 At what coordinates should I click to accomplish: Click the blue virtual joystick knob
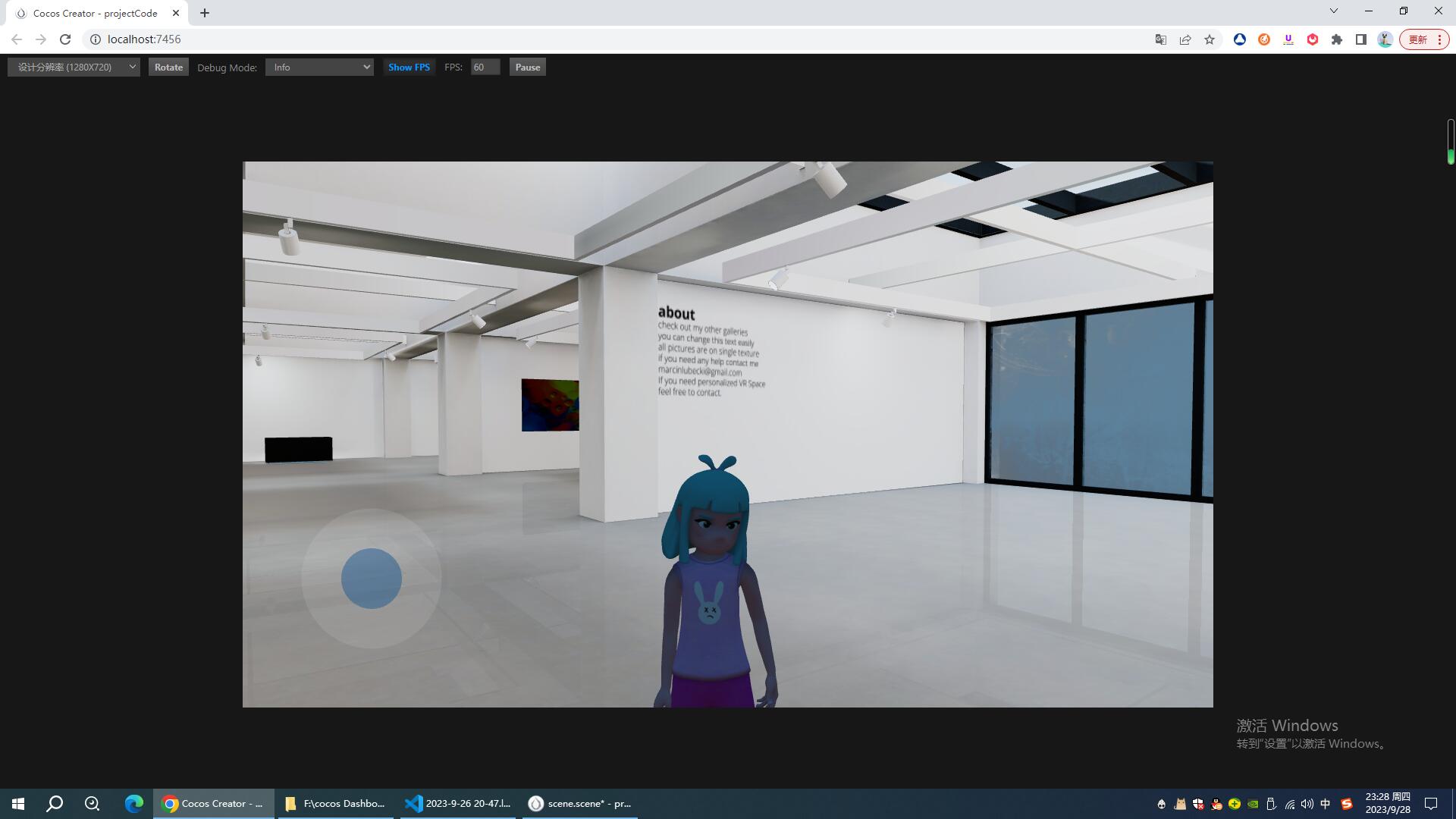coord(371,579)
